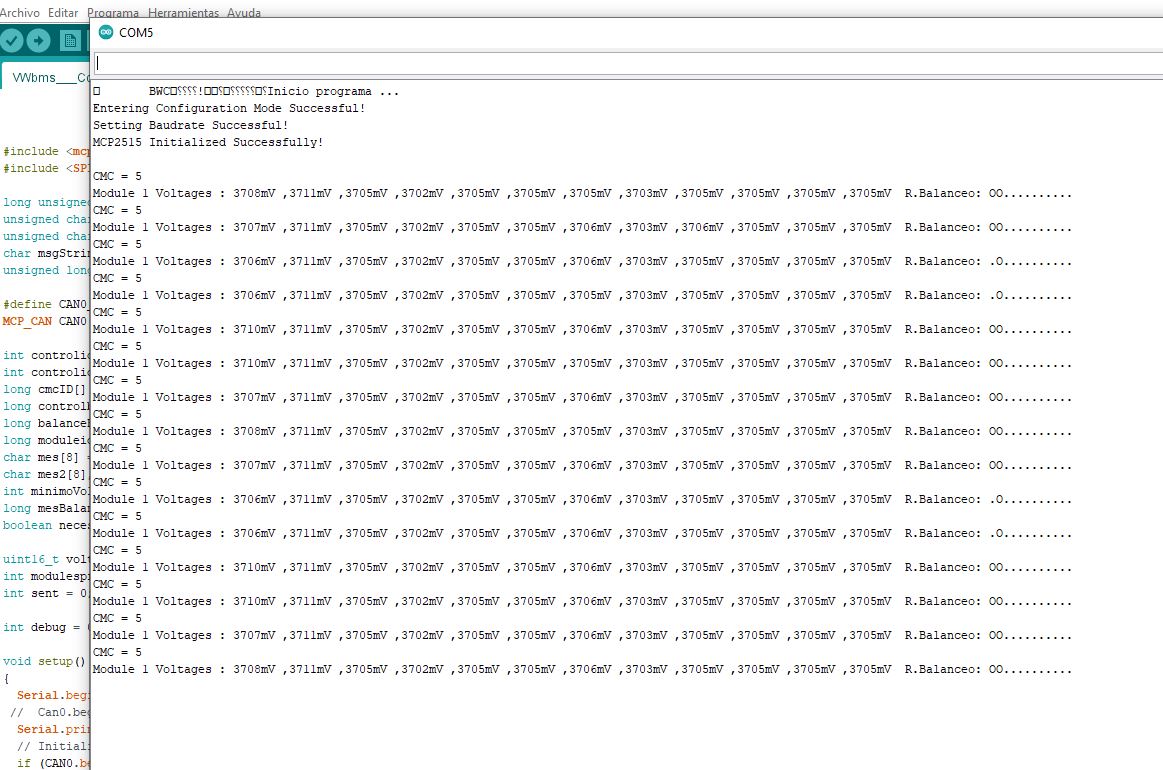Open the Herramientas menu
Viewport: 1163px width, 770px height.
pos(183,13)
